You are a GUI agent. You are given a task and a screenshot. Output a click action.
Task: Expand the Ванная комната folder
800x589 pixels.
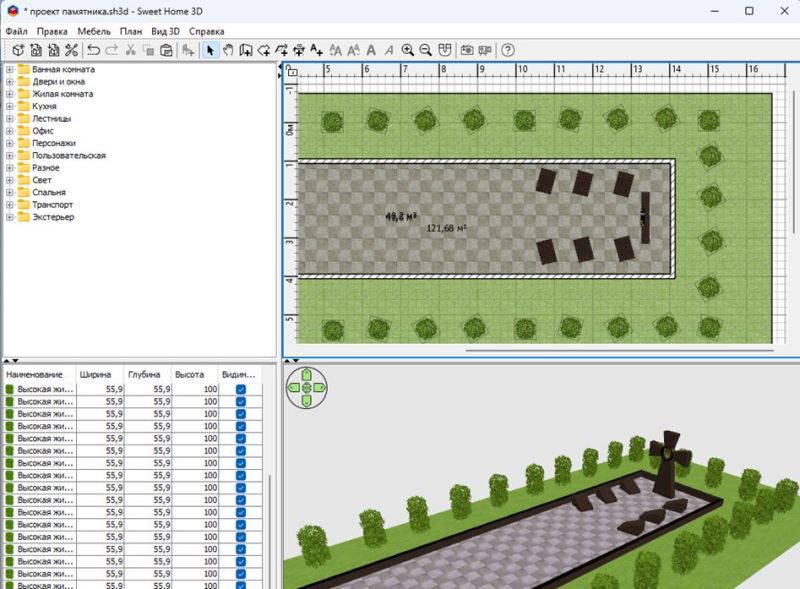tap(9, 70)
